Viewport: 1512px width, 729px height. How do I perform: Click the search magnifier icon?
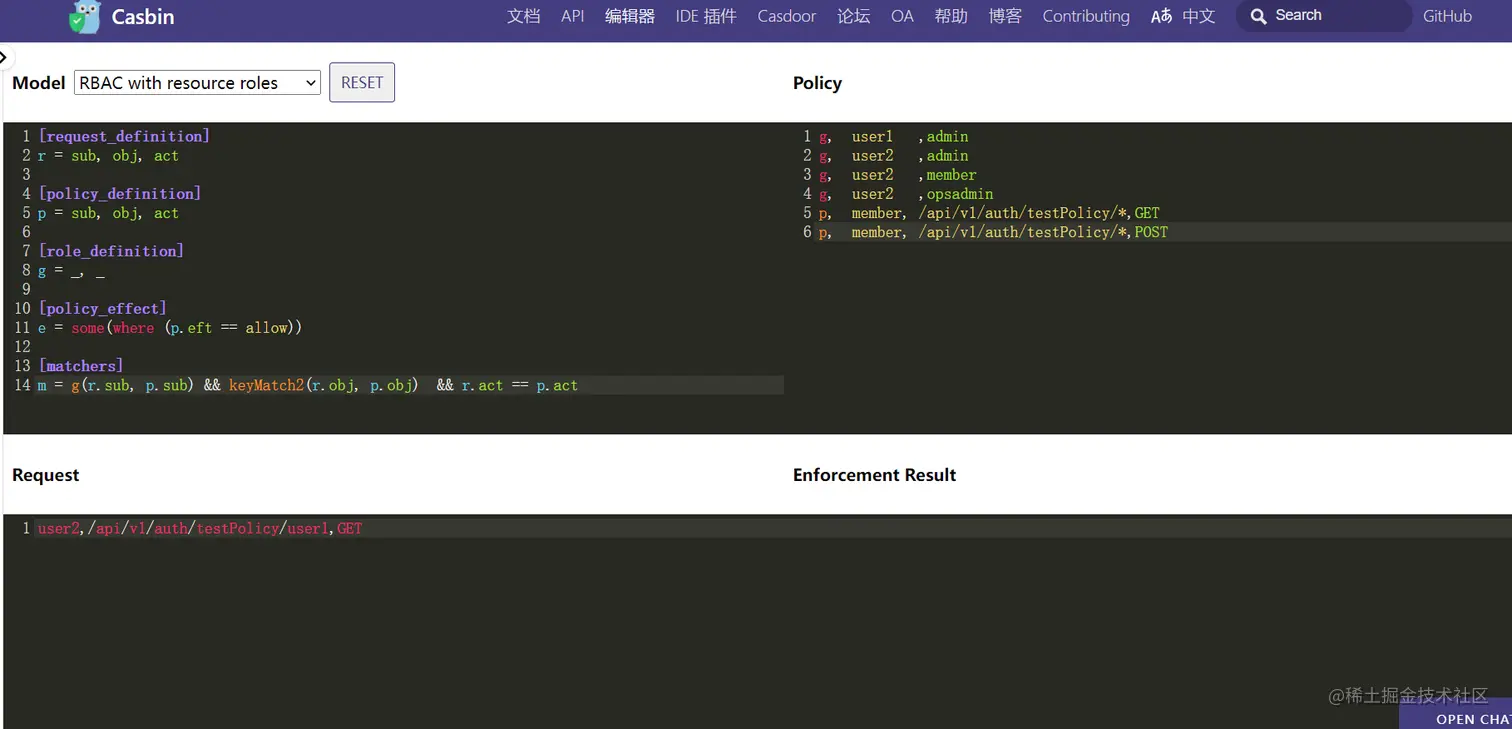tap(1259, 15)
